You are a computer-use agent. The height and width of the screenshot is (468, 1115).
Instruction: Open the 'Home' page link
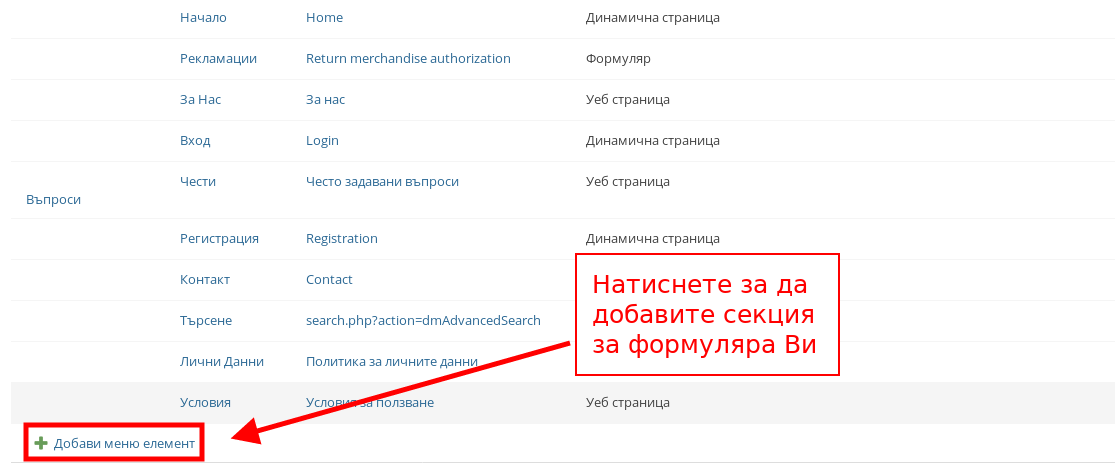pyautogui.click(x=324, y=18)
